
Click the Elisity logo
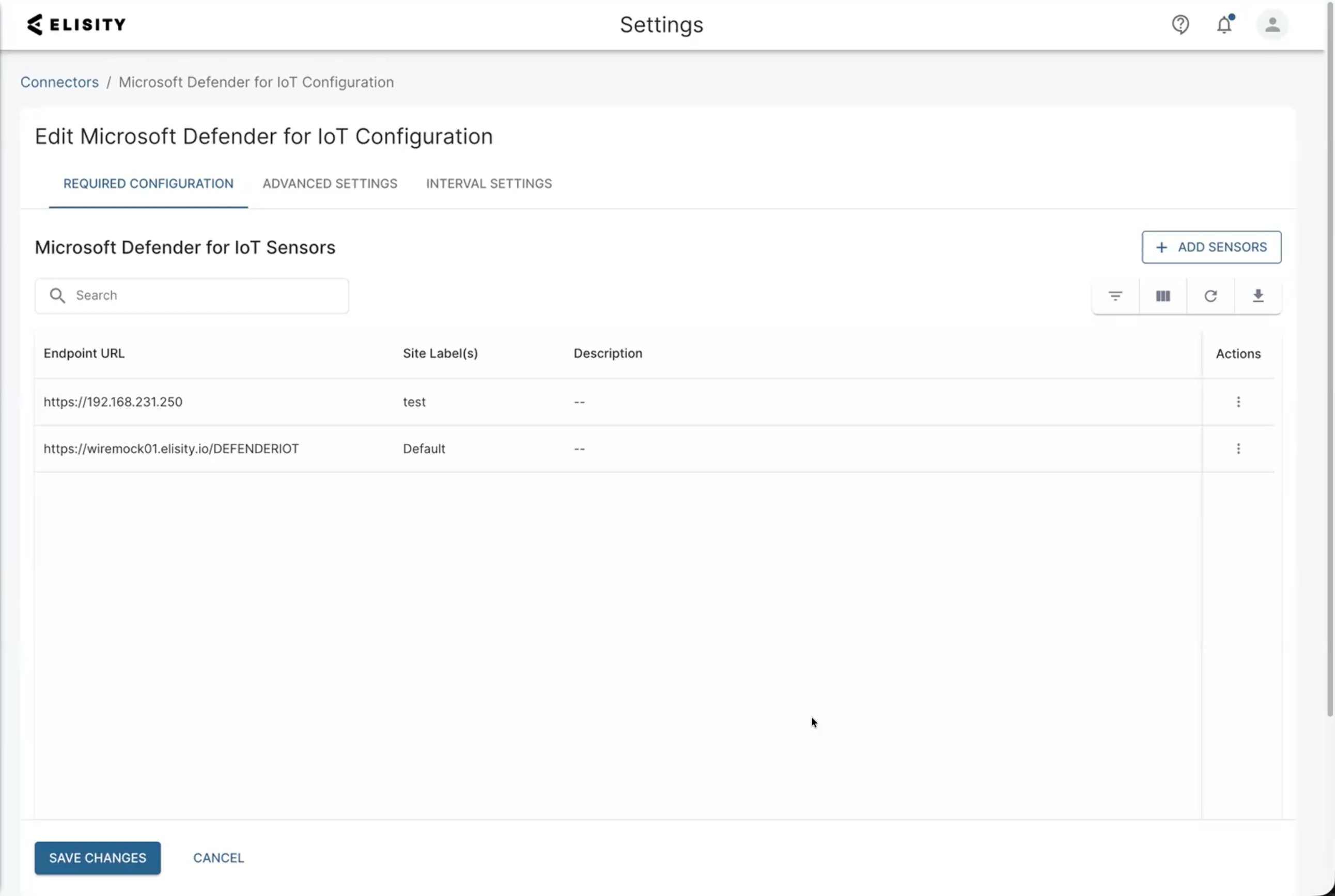tap(76, 25)
